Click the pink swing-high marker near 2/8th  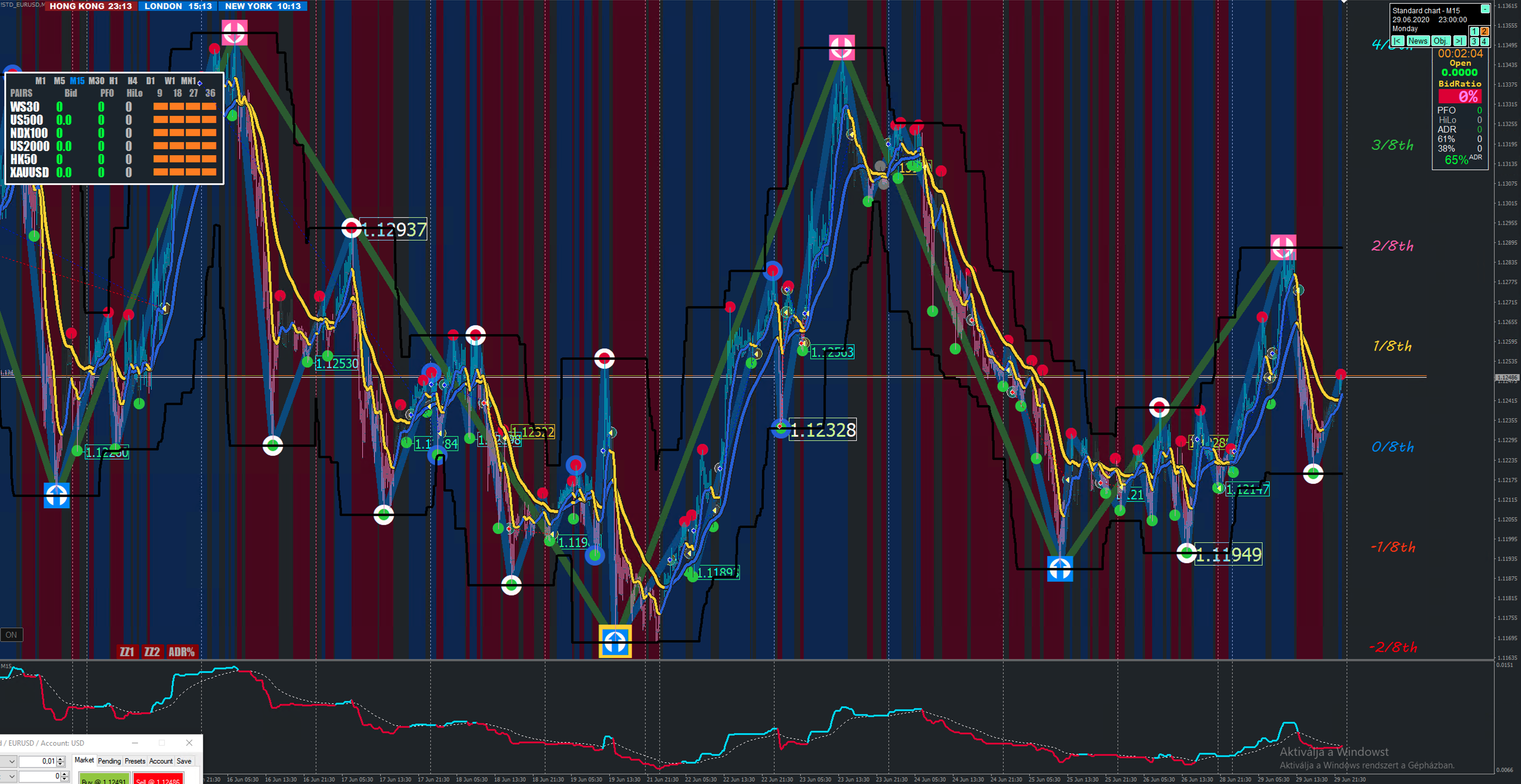[1283, 247]
